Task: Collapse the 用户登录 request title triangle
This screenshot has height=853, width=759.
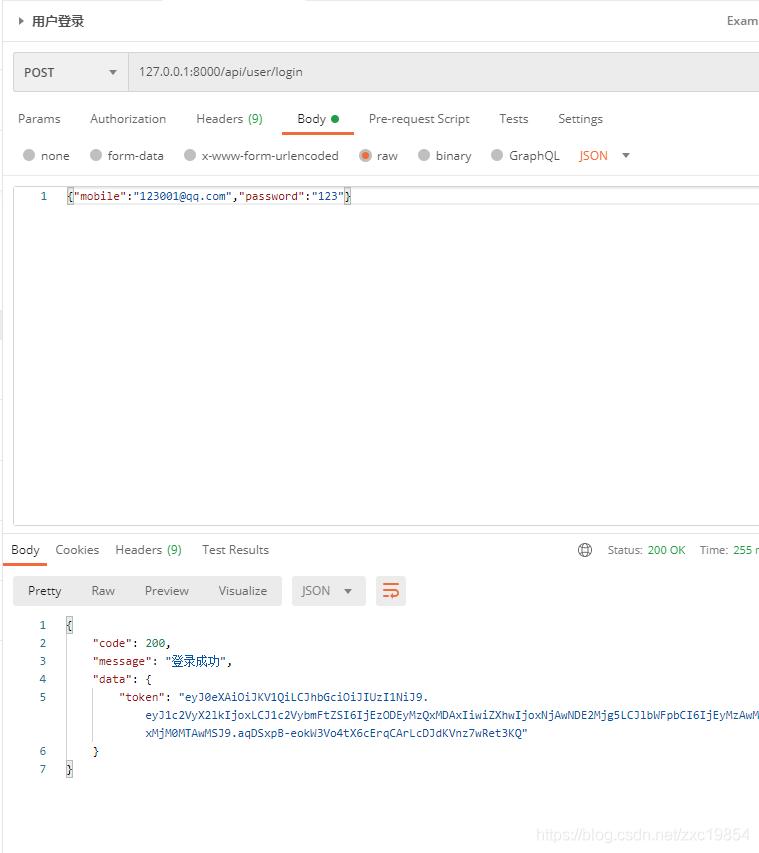Action: [x=21, y=21]
